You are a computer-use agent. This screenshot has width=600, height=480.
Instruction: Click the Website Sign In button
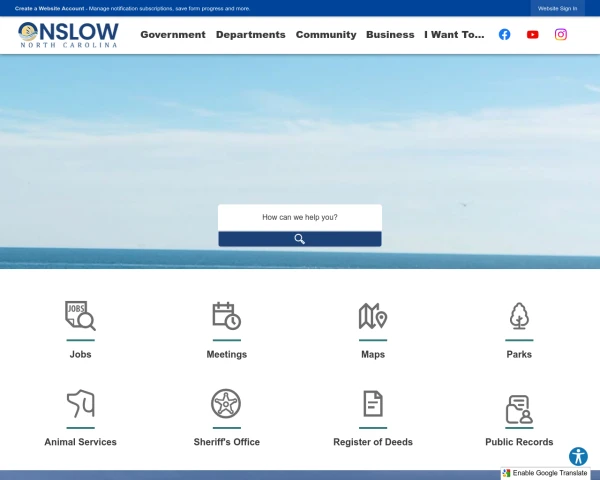(x=557, y=8)
